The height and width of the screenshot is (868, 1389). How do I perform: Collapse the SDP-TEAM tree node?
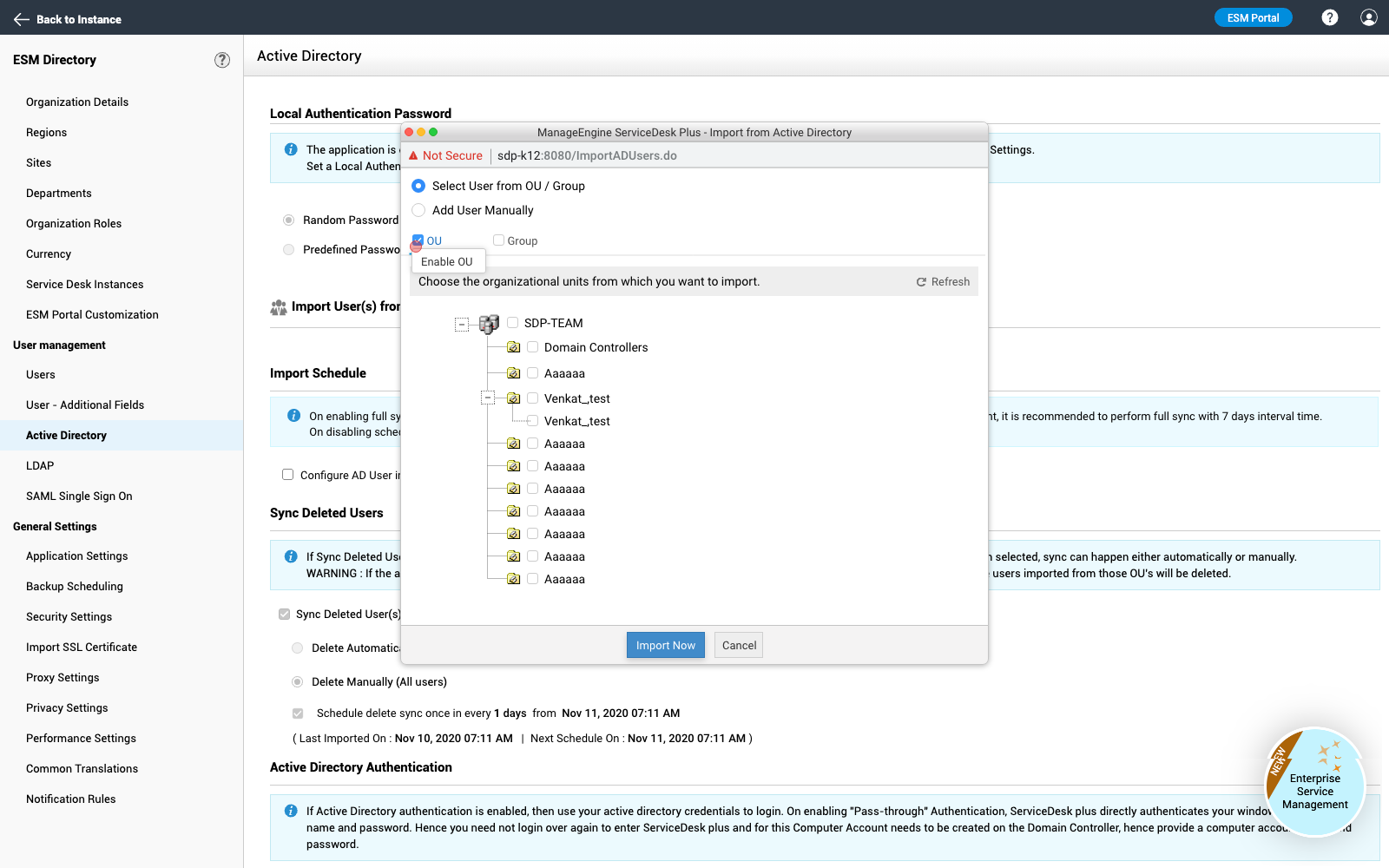pos(462,325)
